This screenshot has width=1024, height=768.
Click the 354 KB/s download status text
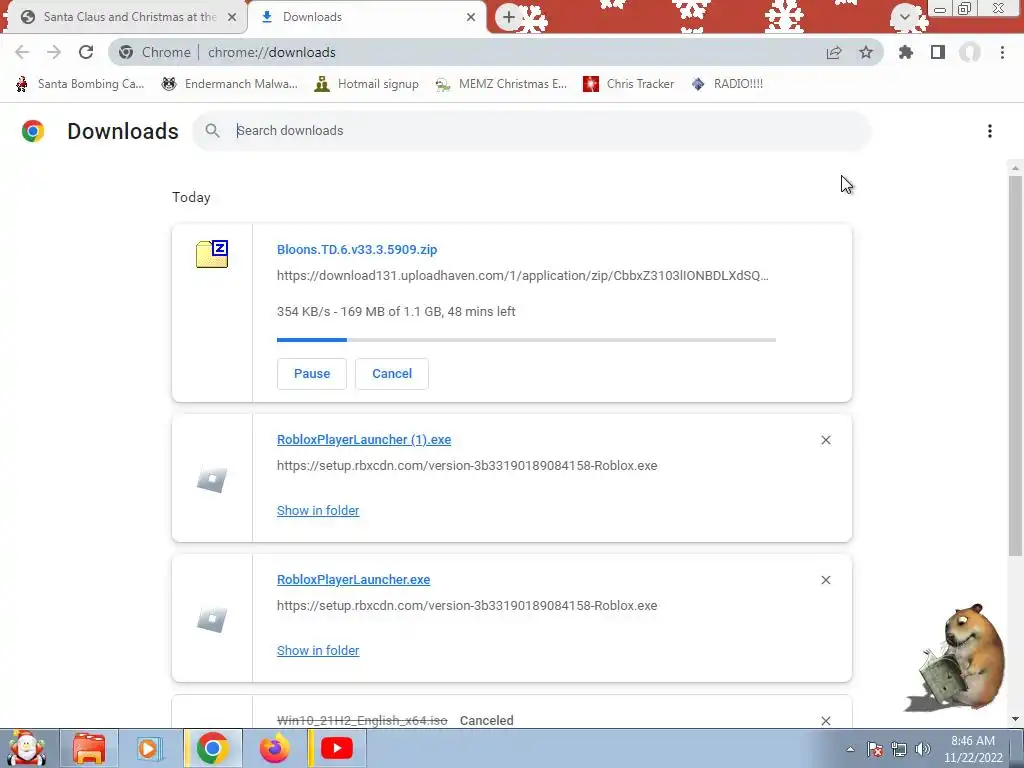coord(396,312)
